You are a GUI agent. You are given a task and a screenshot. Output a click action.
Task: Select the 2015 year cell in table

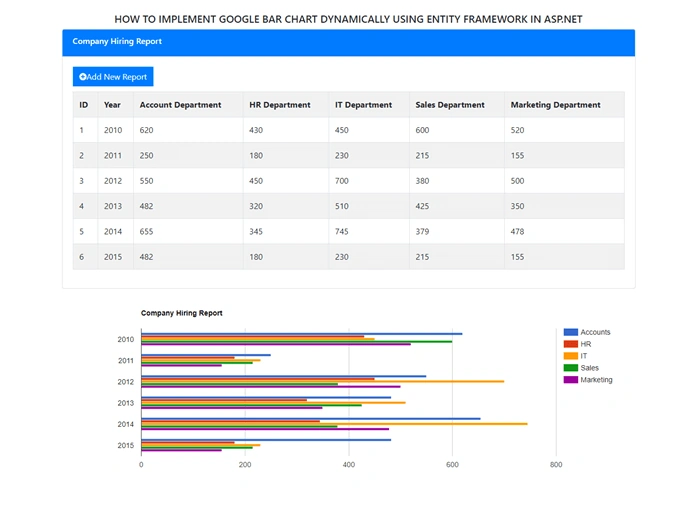pos(115,256)
